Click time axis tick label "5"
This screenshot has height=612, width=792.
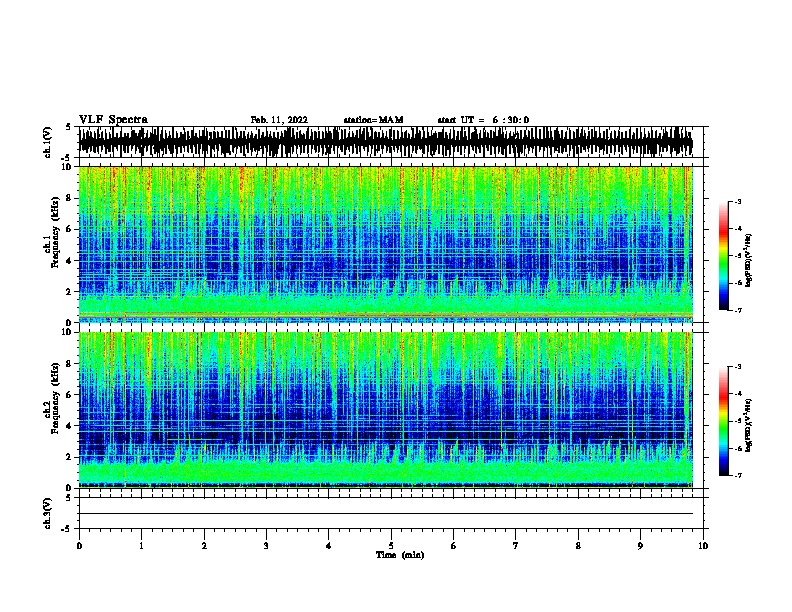391,545
